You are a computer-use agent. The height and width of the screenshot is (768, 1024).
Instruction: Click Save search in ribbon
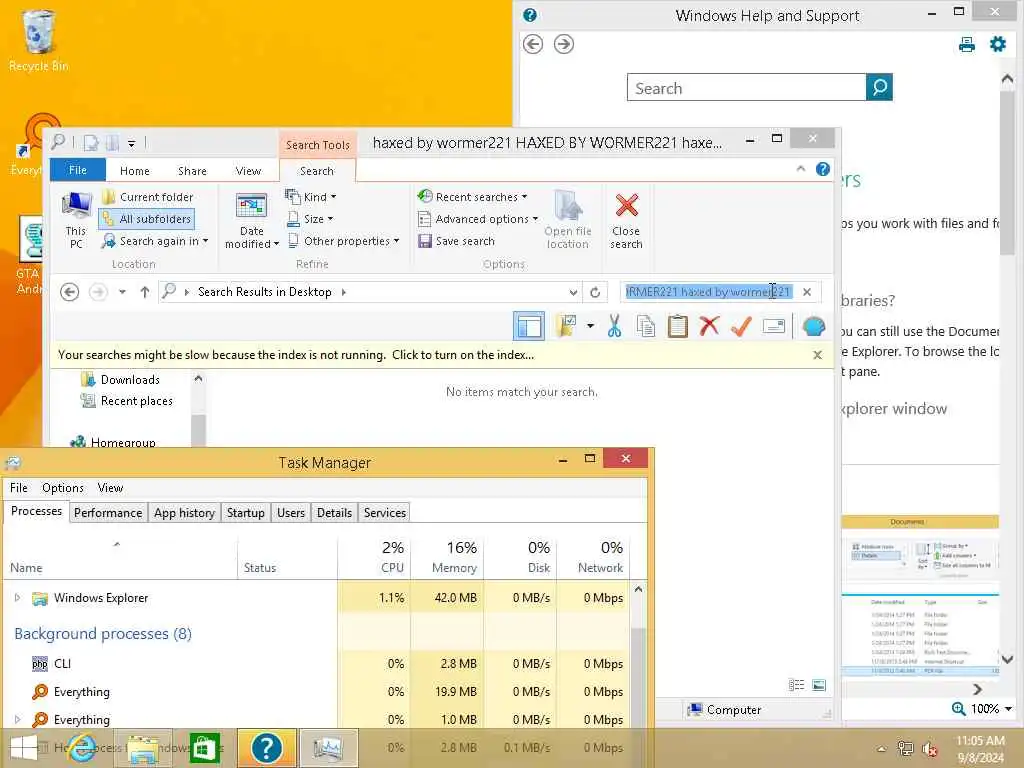point(456,241)
